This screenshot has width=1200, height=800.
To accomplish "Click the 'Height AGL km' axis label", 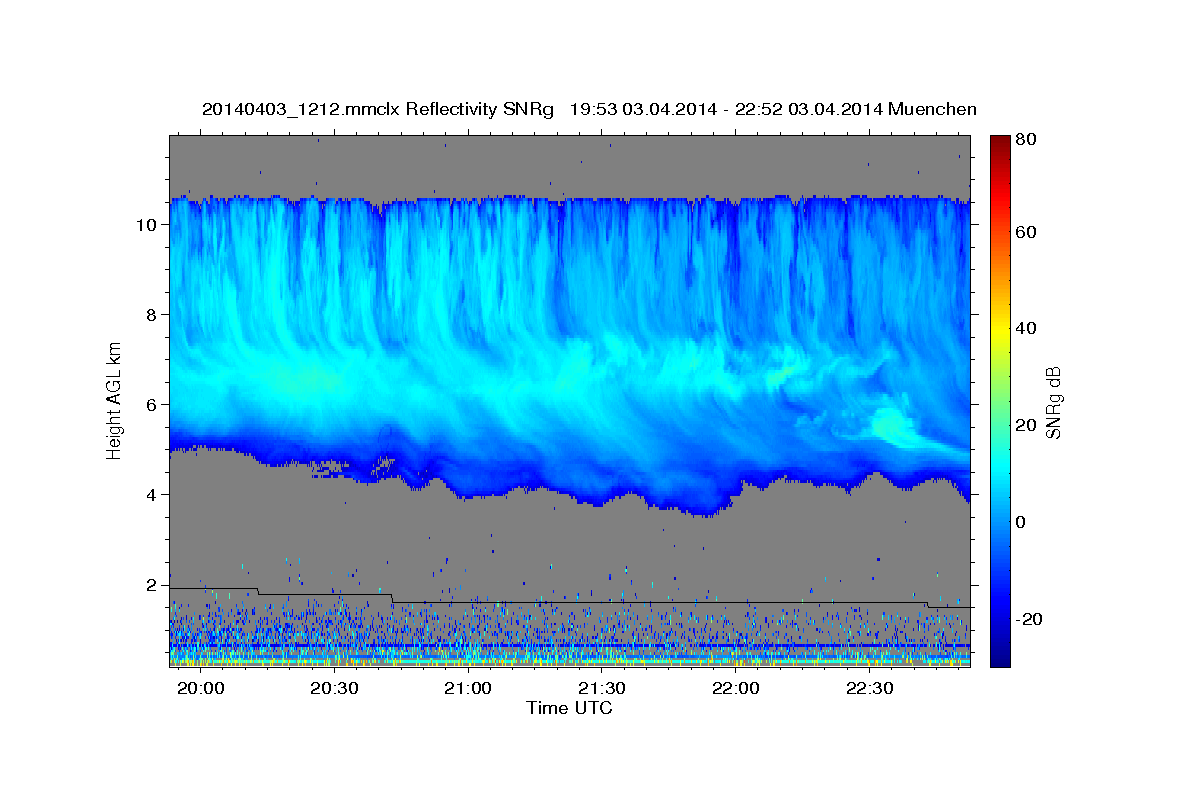I will click(114, 399).
